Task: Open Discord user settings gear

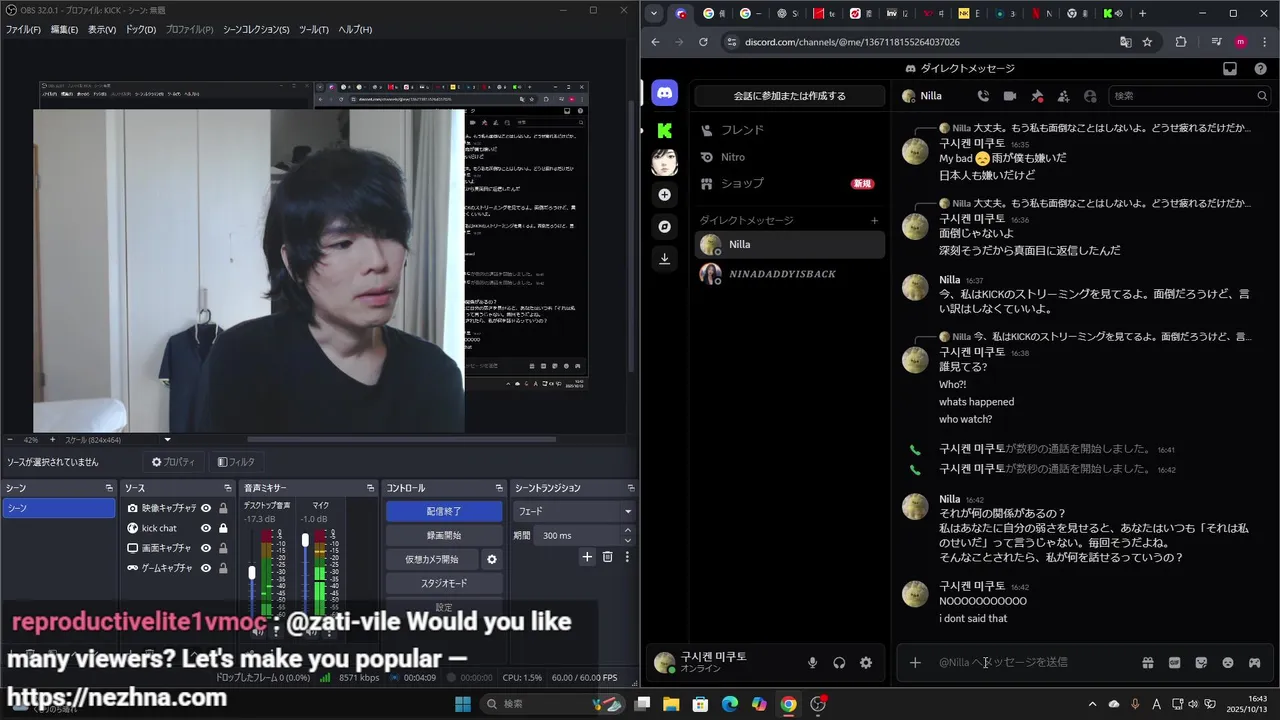Action: (866, 662)
